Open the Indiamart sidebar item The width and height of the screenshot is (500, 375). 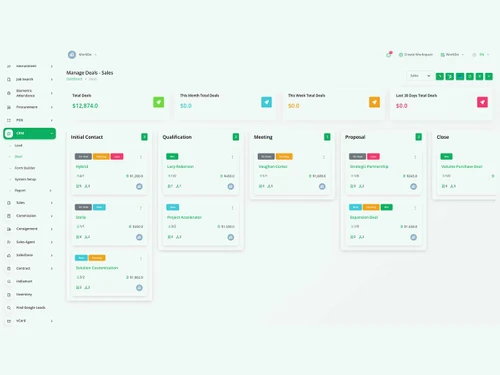point(24,281)
